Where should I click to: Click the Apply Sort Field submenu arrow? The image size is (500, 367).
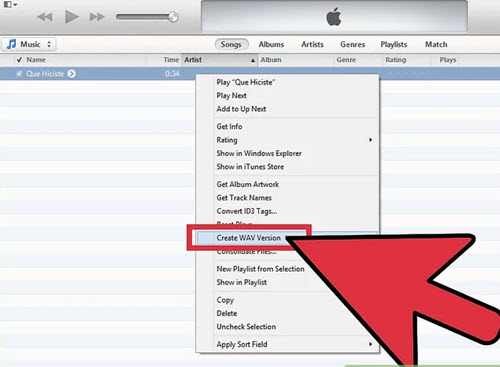point(370,344)
